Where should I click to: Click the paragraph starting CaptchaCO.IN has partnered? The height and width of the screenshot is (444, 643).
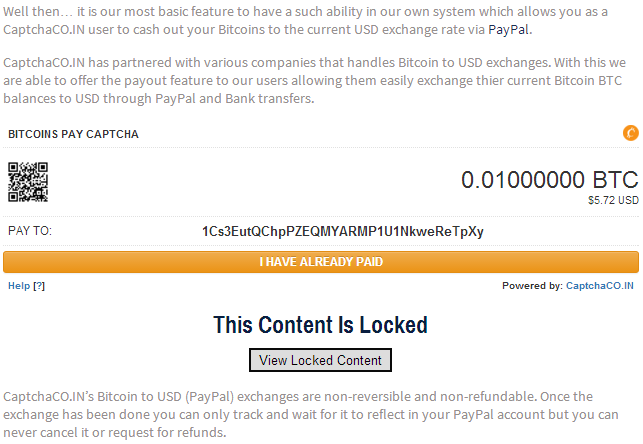tap(315, 80)
